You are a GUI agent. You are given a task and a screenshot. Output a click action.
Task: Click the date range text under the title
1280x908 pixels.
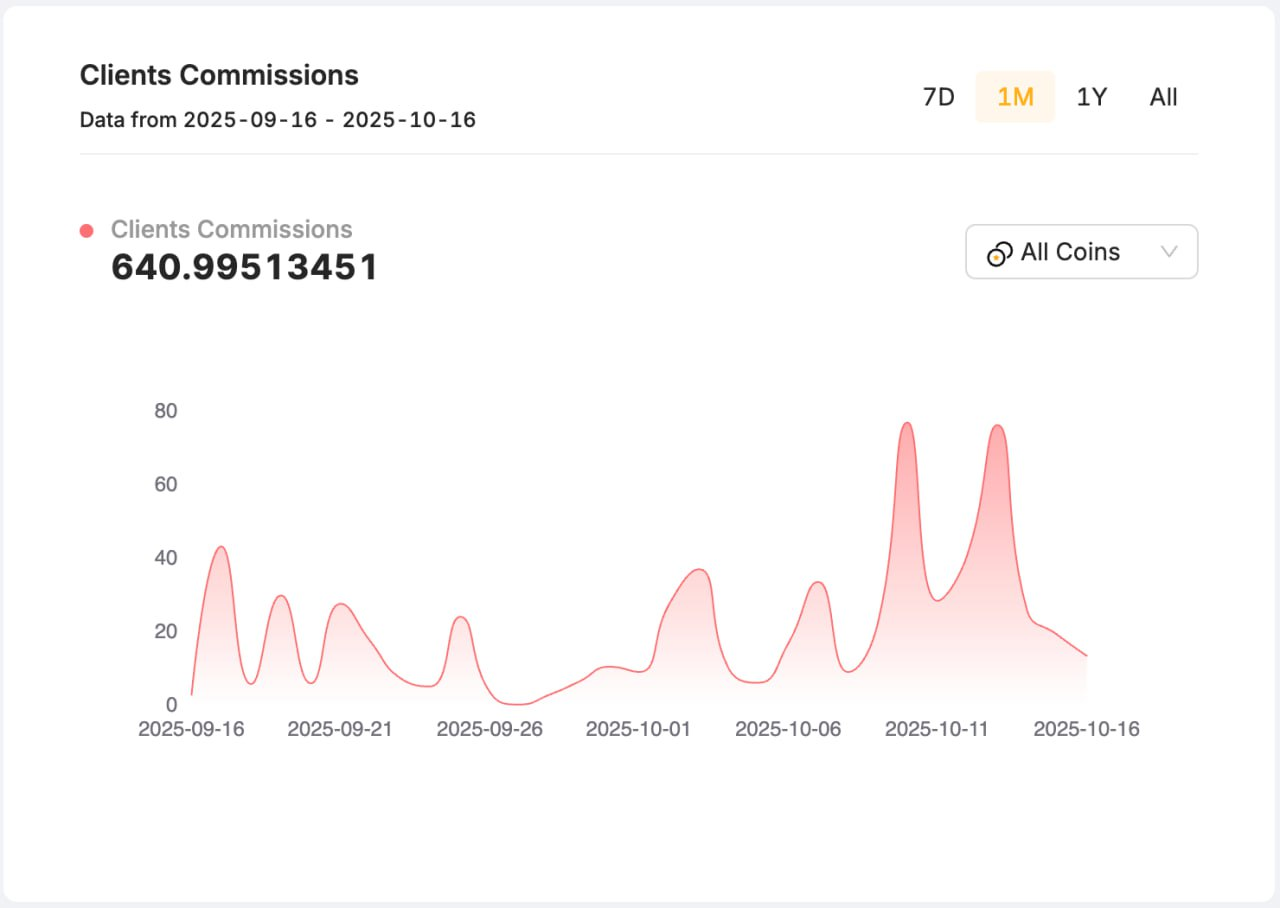click(278, 119)
